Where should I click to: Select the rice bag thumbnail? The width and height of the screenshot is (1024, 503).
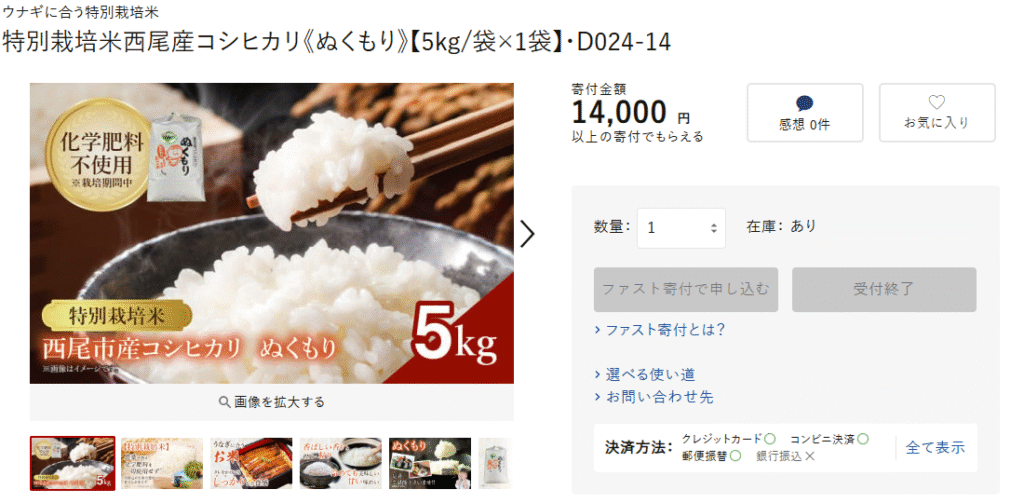pos(496,463)
